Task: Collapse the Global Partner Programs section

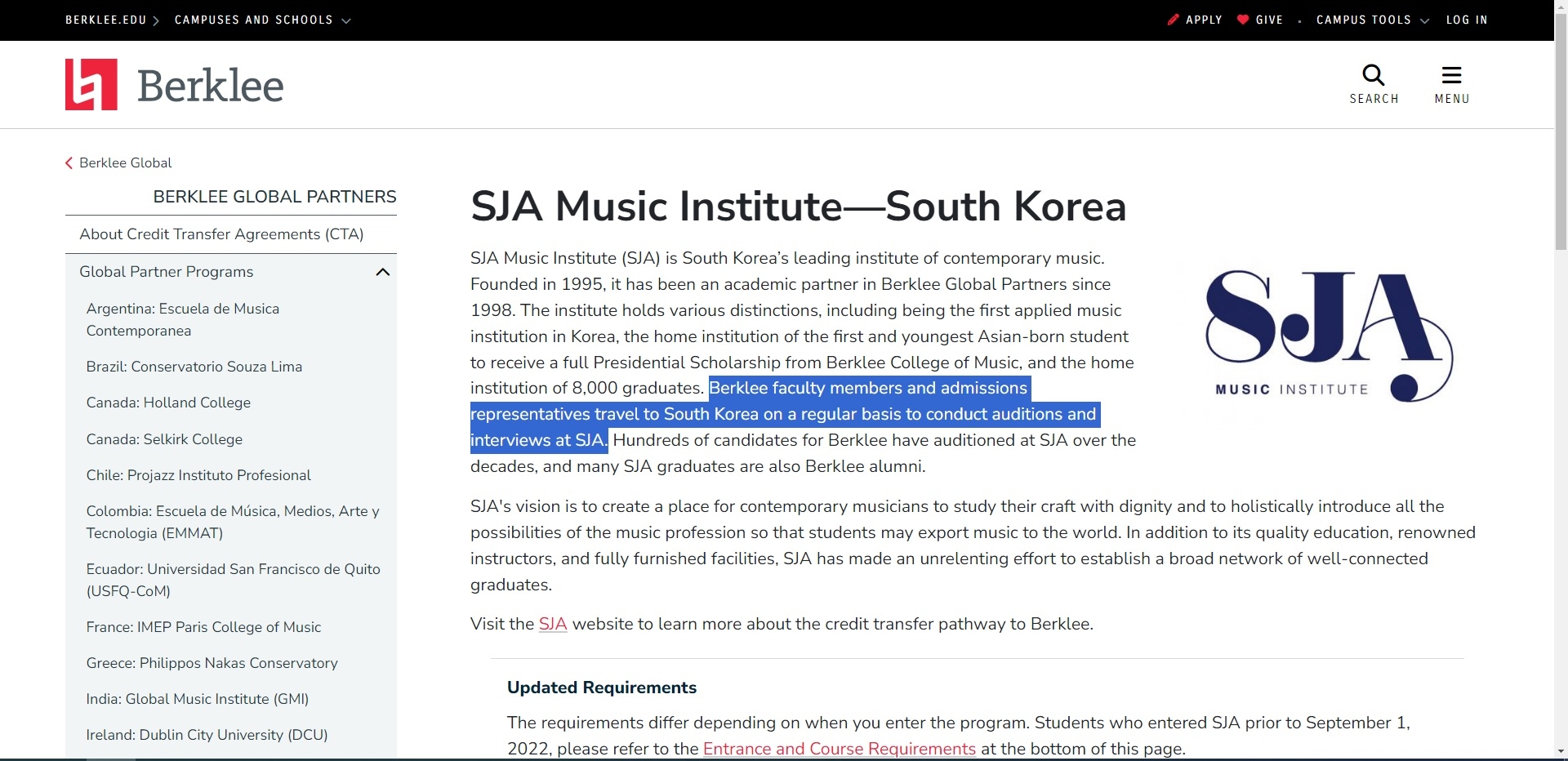Action: [382, 272]
